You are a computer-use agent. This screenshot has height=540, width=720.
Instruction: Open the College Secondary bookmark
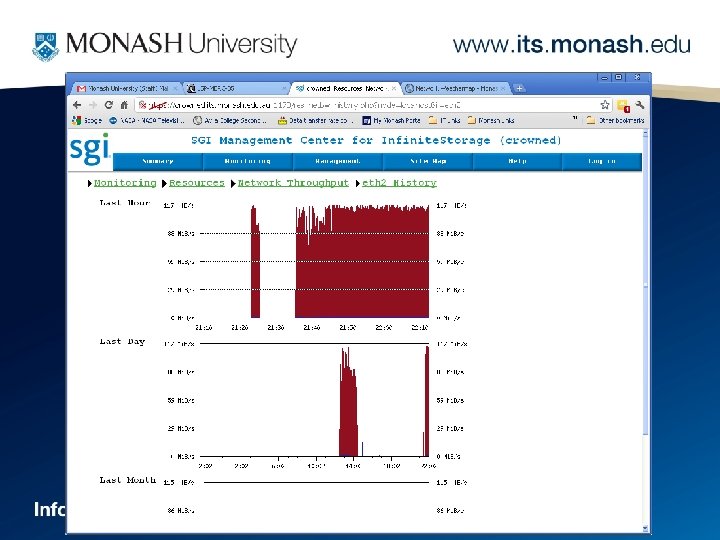[x=230, y=120]
